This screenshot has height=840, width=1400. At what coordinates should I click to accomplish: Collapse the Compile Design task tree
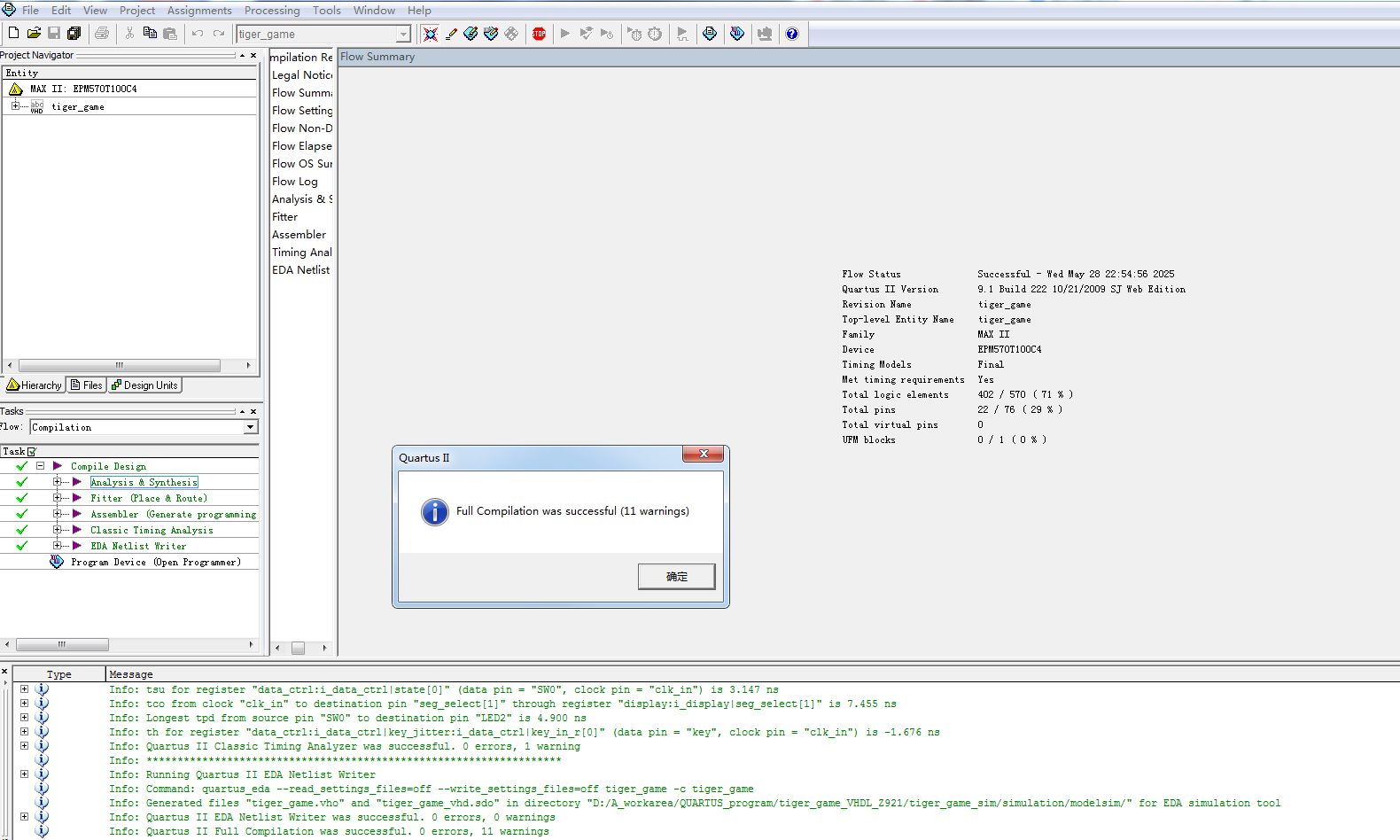click(x=40, y=466)
